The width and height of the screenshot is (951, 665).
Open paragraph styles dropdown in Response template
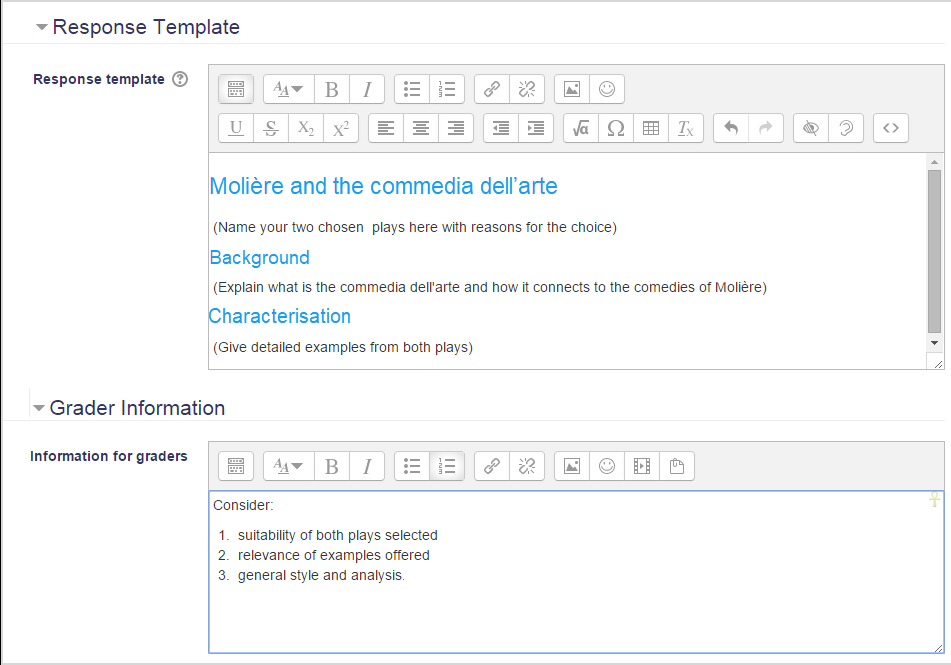click(x=289, y=89)
